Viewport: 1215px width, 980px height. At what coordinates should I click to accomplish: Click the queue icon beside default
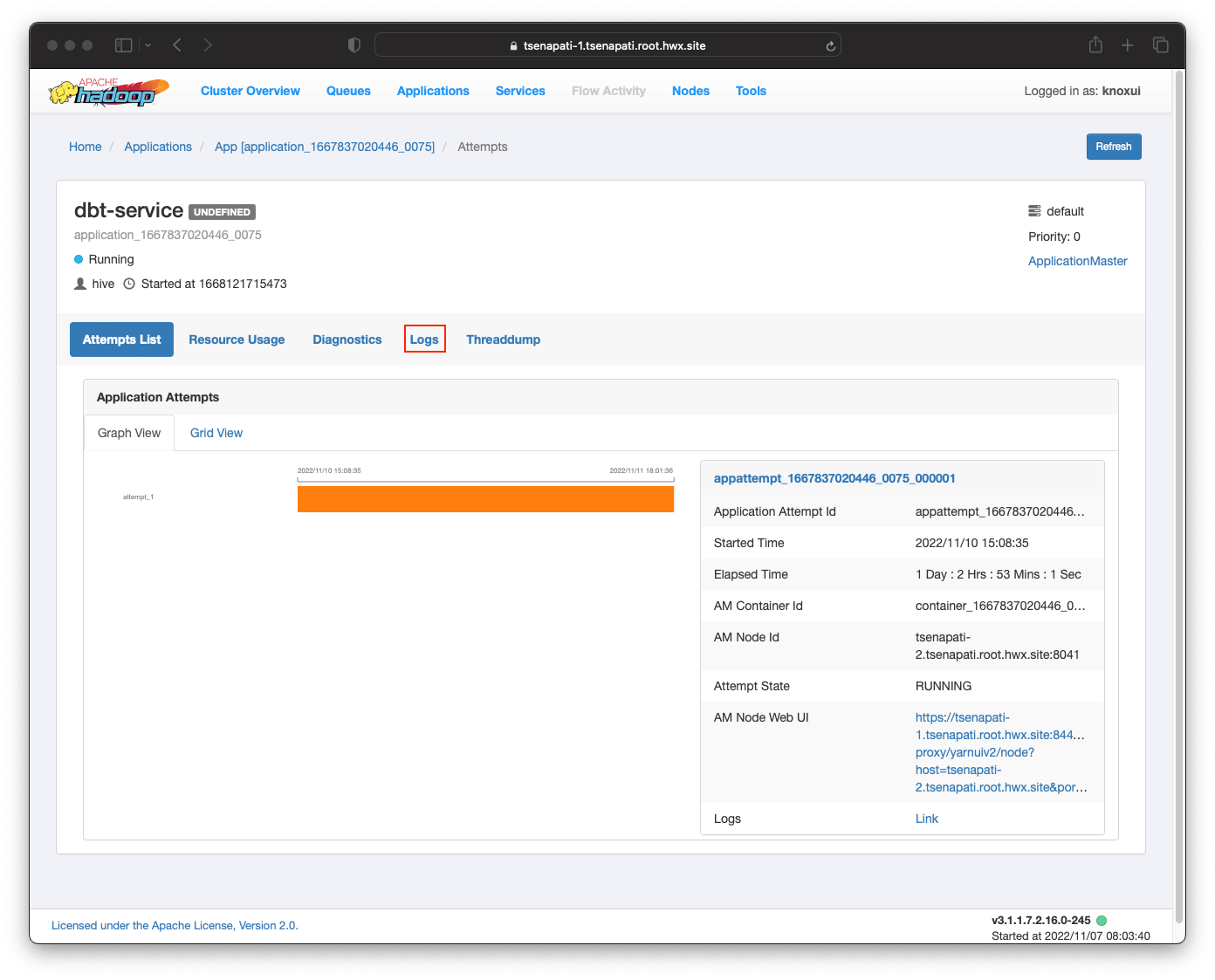pos(1034,210)
